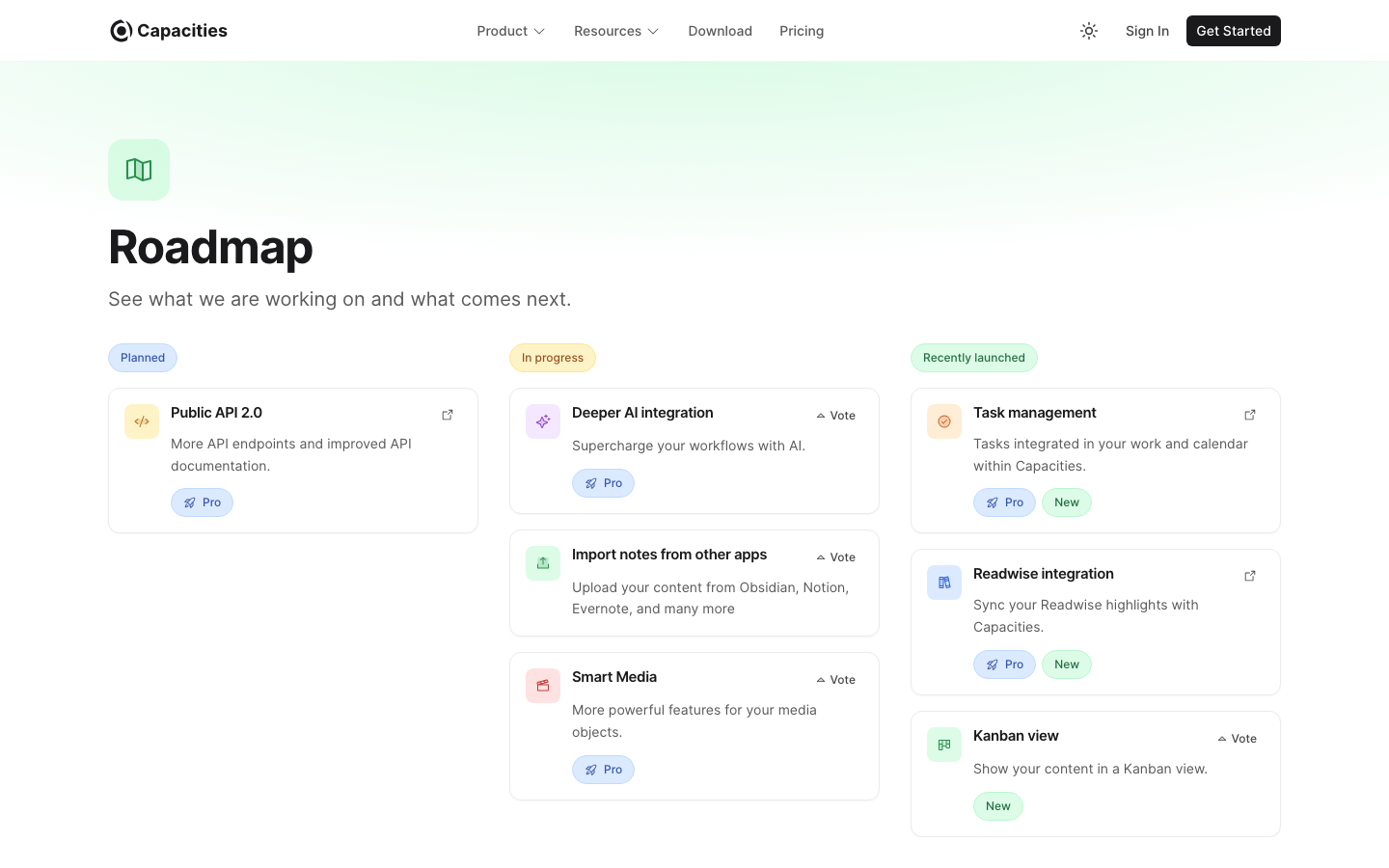
Task: Vote for Kanban view
Action: [x=1238, y=739]
